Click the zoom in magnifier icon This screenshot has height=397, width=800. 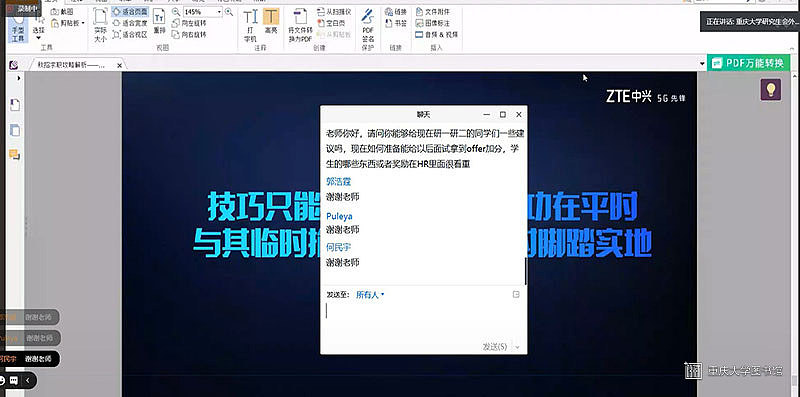229,12
